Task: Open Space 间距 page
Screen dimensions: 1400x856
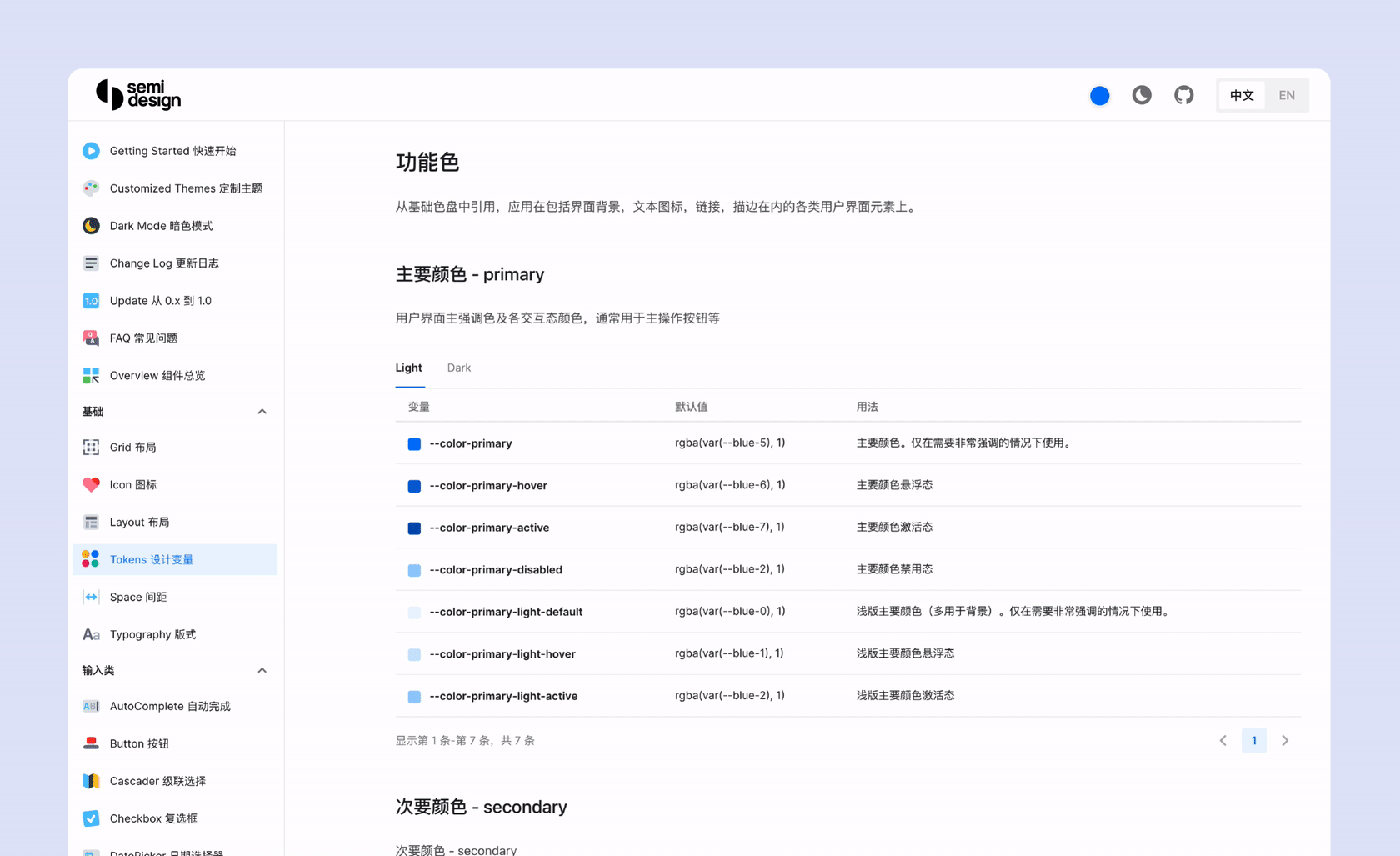Action: click(138, 598)
